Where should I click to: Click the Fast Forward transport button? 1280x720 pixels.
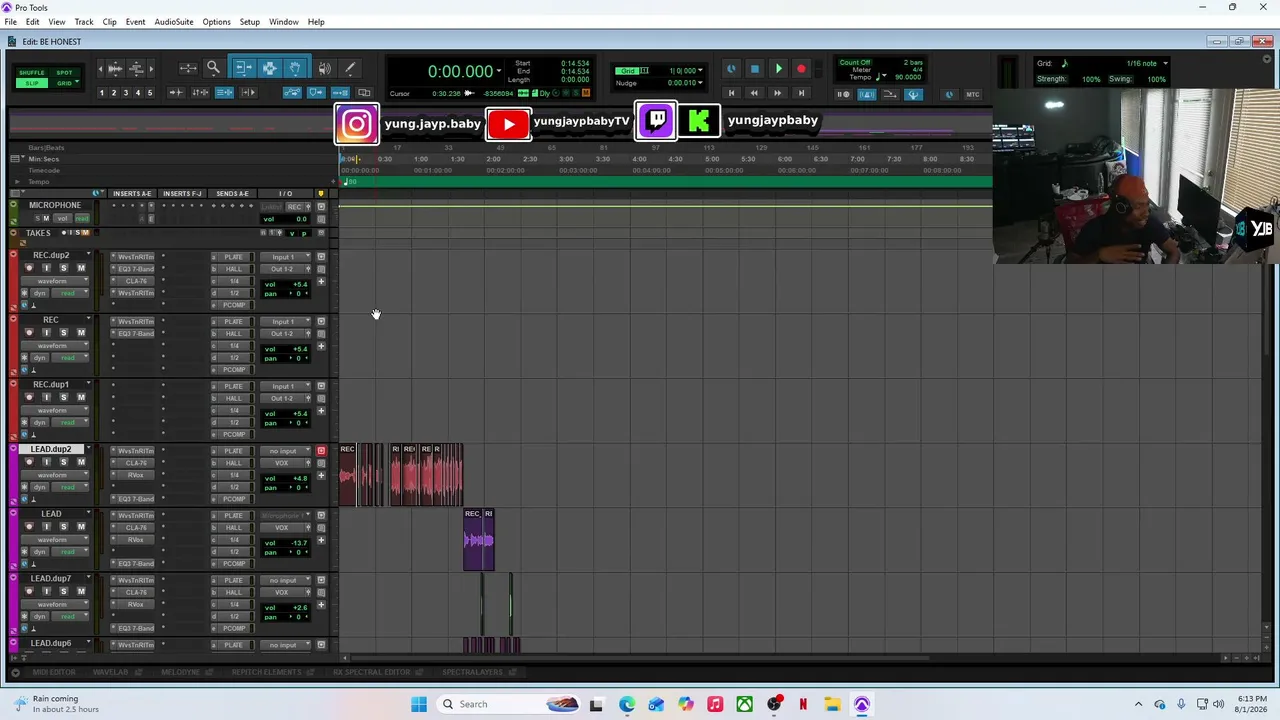click(778, 93)
